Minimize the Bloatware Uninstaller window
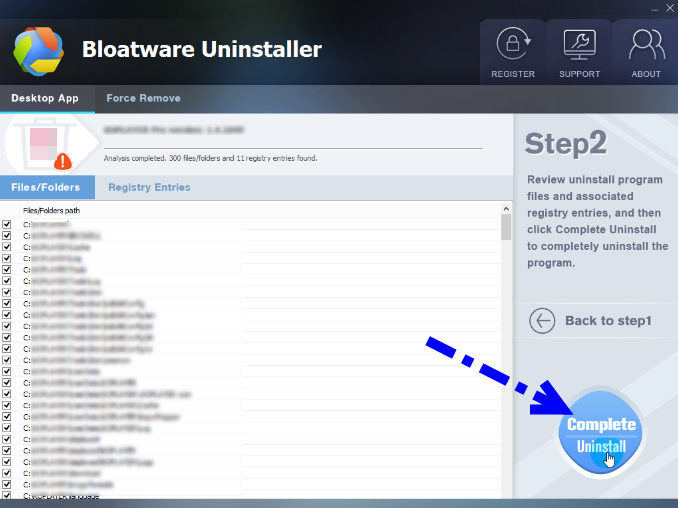Image resolution: width=678 pixels, height=508 pixels. pyautogui.click(x=655, y=9)
